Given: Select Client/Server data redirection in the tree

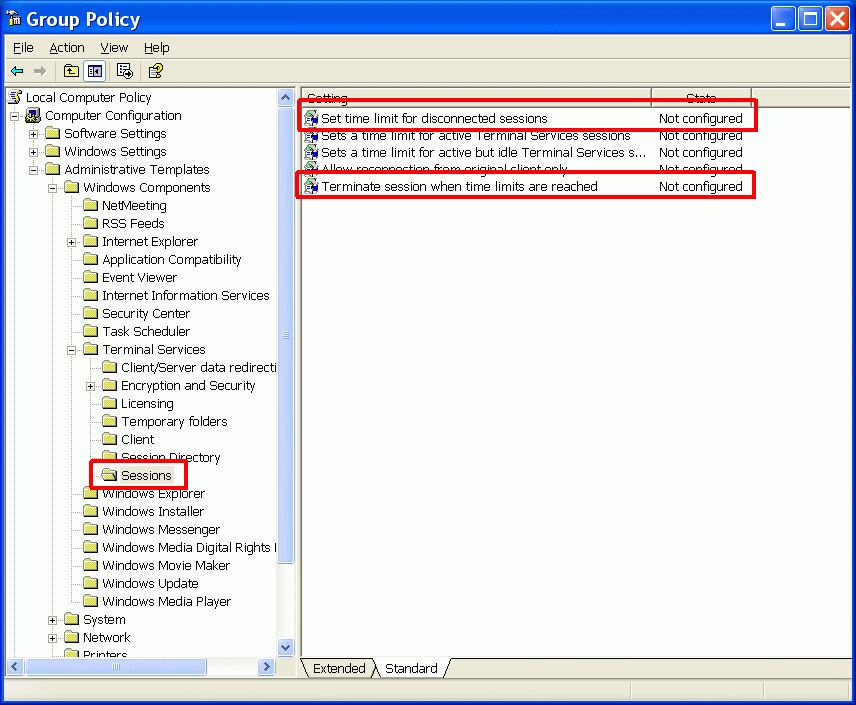Looking at the screenshot, I should (199, 368).
